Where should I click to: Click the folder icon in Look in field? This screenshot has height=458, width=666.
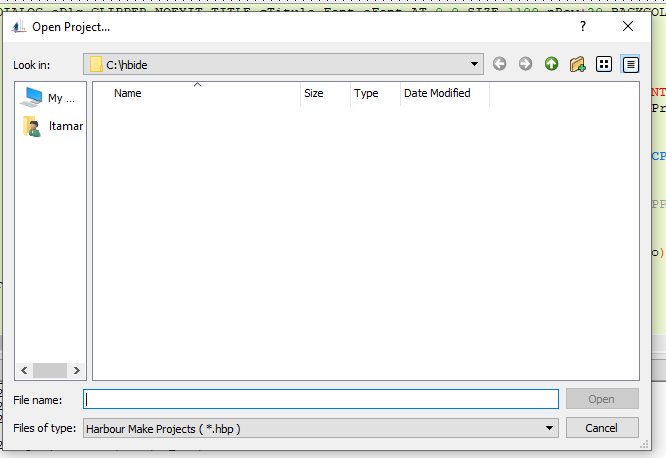pos(96,65)
